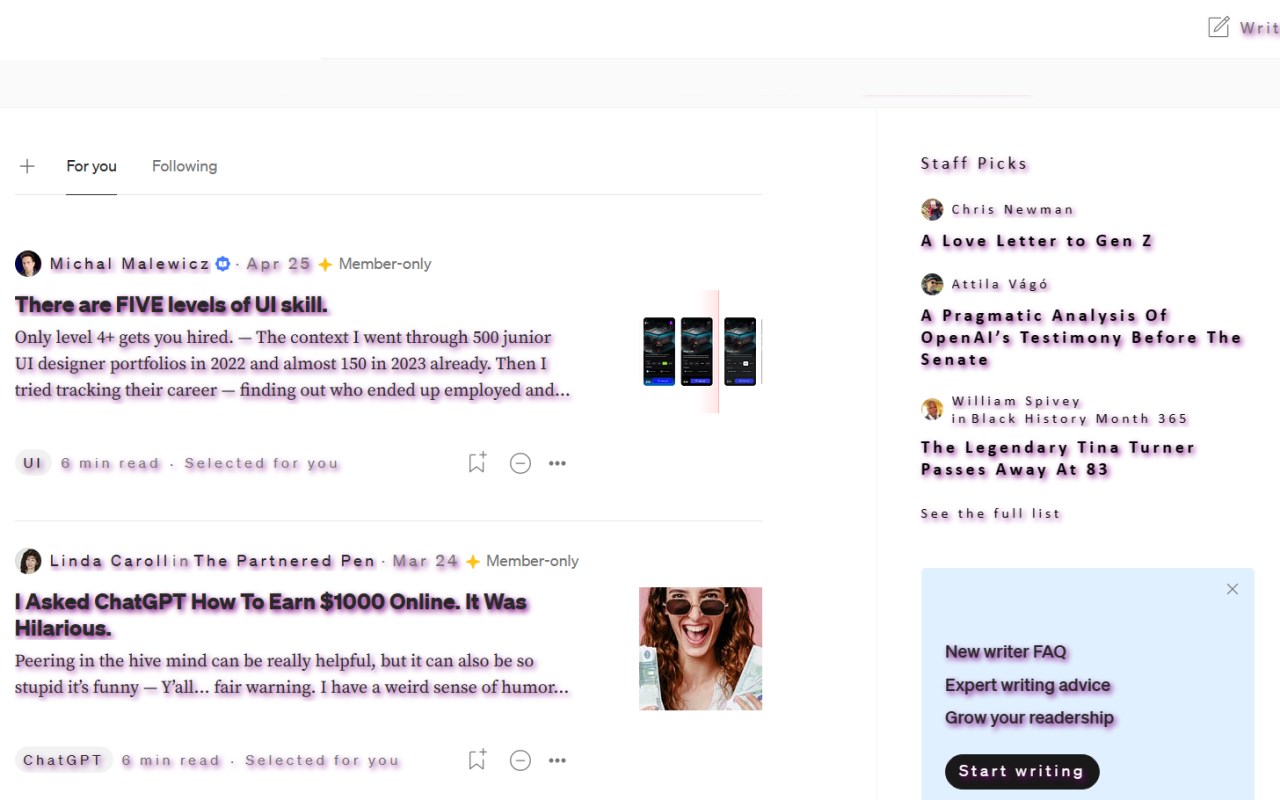The height and width of the screenshot is (800, 1280).
Task: Open A Pragmatic Analysis Of OpenAI's Testimony article
Action: pyautogui.click(x=1081, y=338)
